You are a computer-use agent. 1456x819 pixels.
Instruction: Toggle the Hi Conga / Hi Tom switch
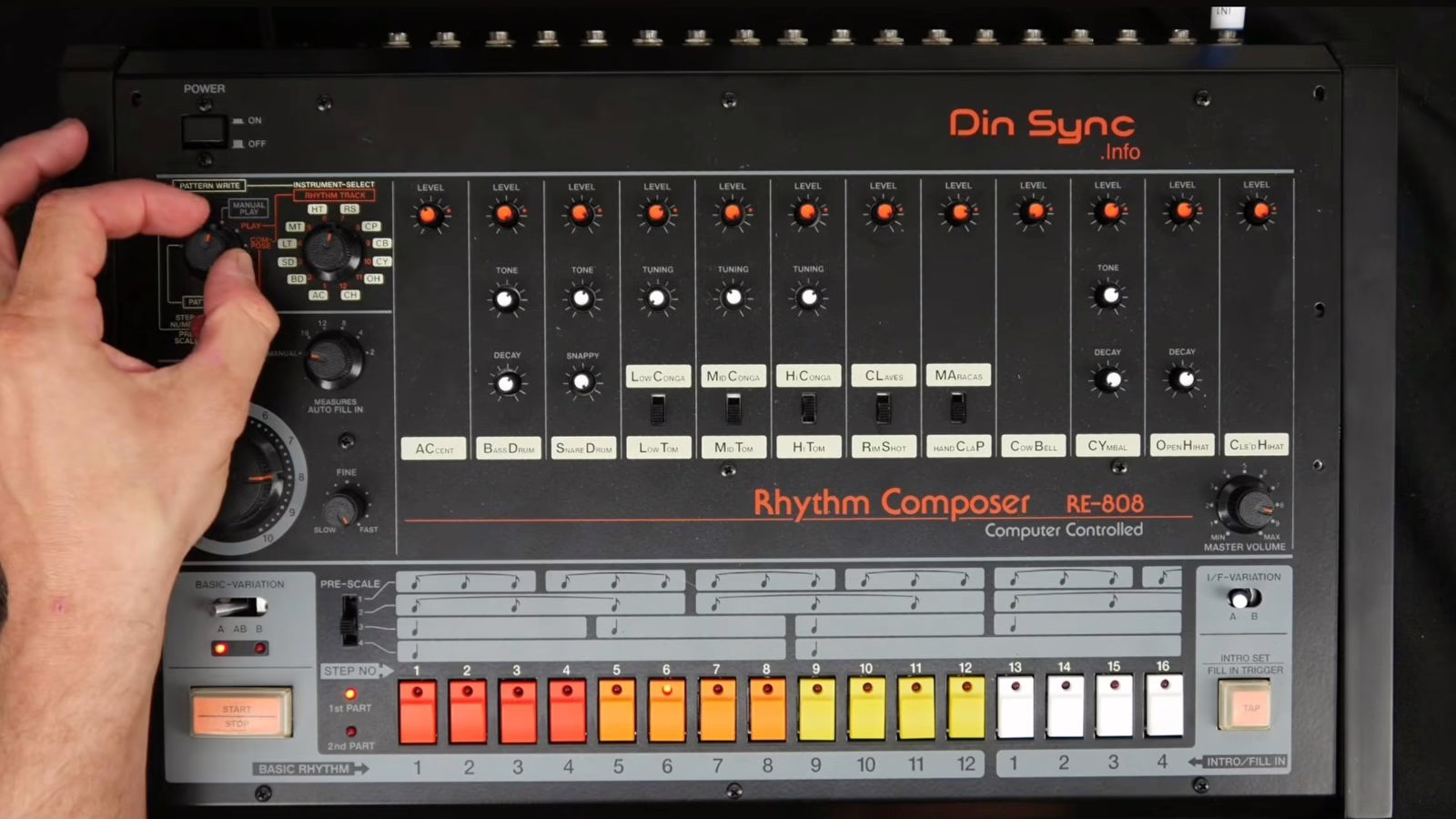click(x=808, y=409)
